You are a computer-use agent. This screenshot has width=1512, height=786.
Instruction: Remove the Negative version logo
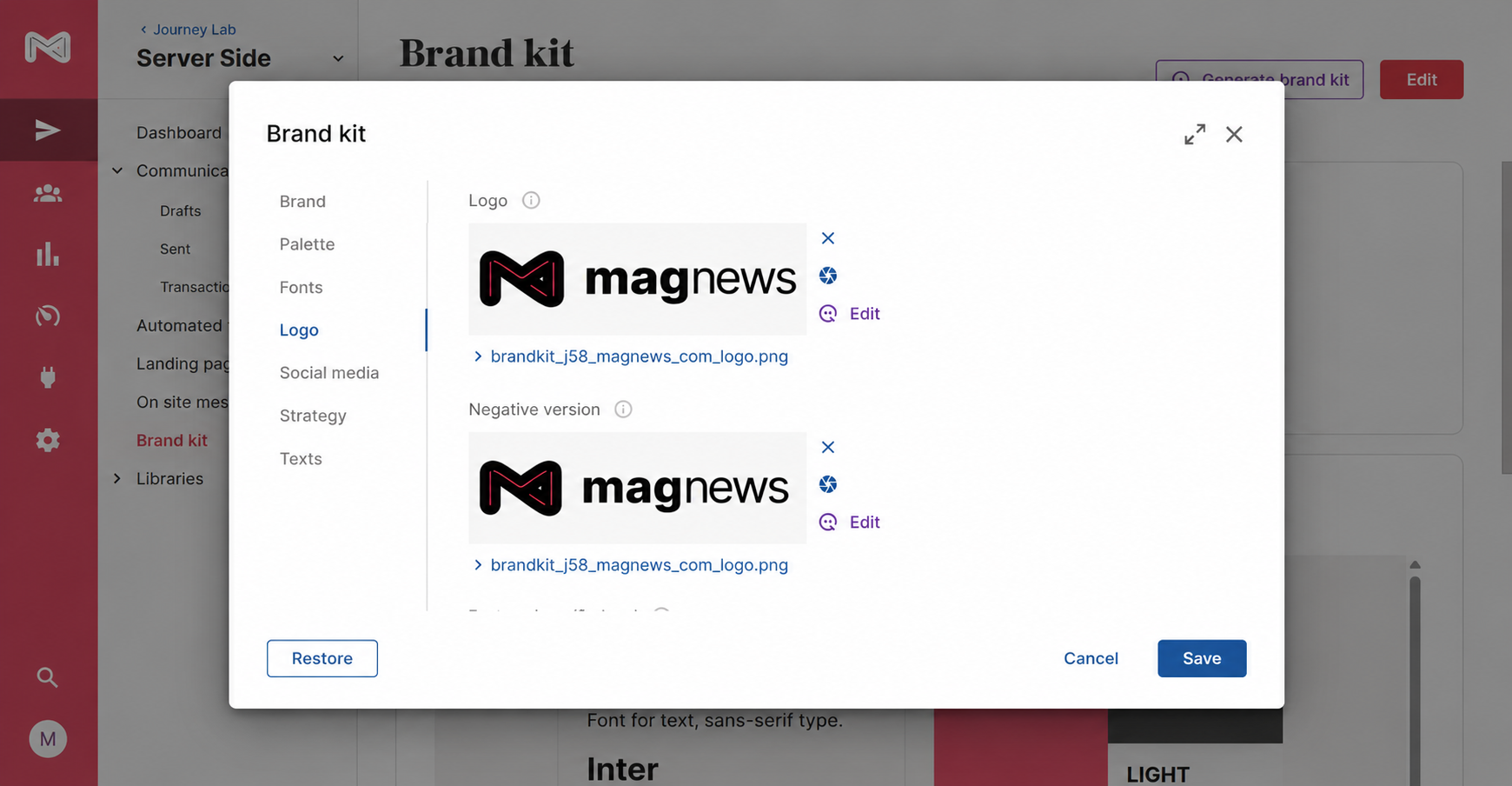click(828, 447)
